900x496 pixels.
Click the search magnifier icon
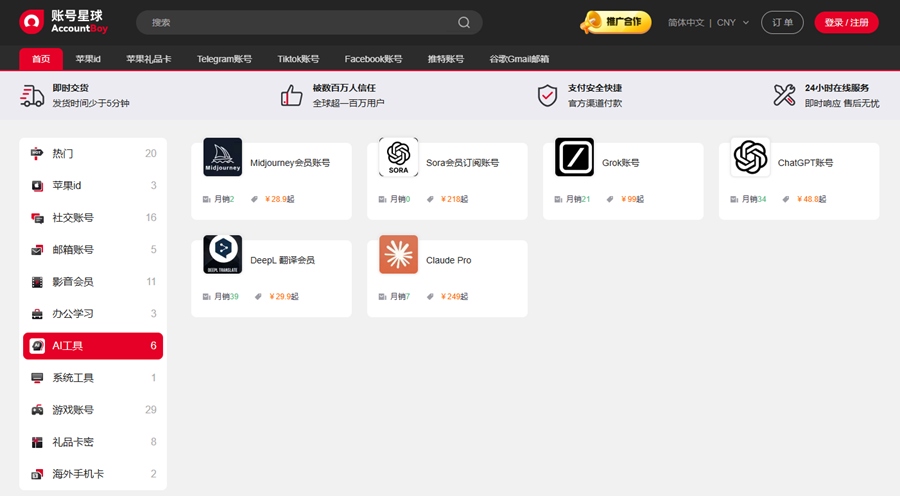point(464,22)
